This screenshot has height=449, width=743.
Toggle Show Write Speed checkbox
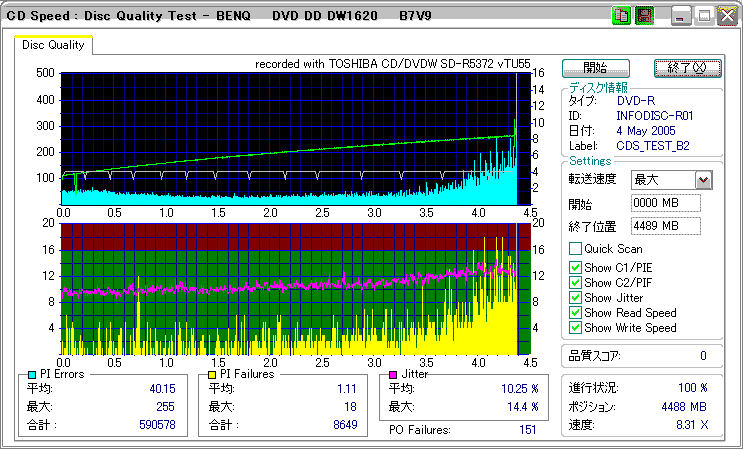click(575, 327)
